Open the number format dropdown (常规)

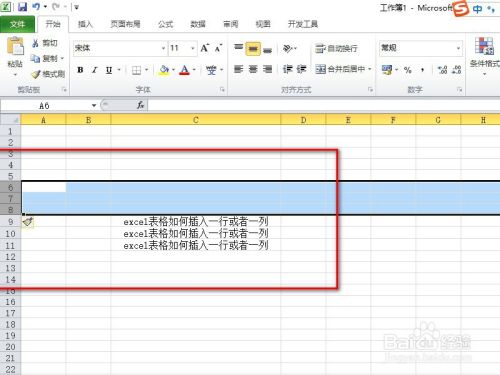tap(458, 48)
